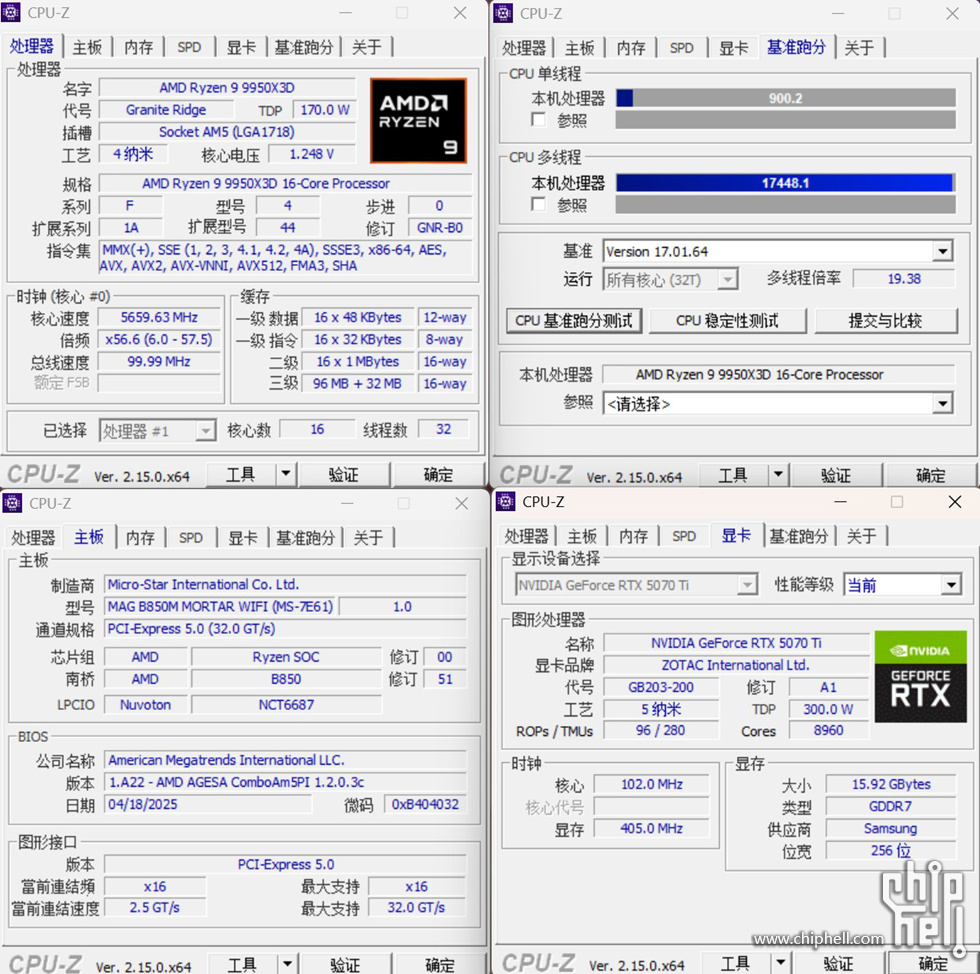Screen dimensions: 980x974
Task: Click the CPU-Z title icon in mainboard window
Action: click(x=12, y=503)
